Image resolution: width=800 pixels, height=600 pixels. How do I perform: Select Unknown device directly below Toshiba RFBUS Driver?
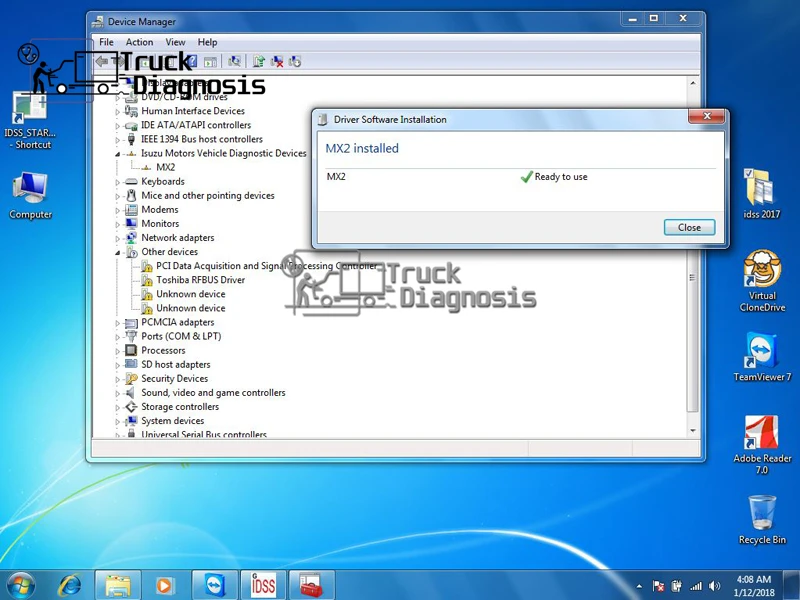coord(190,294)
